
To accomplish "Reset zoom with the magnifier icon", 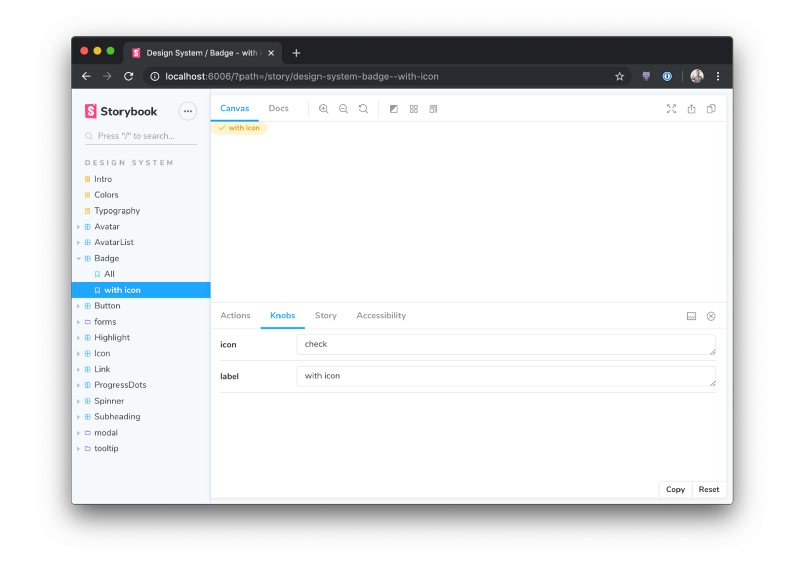I will 363,109.
